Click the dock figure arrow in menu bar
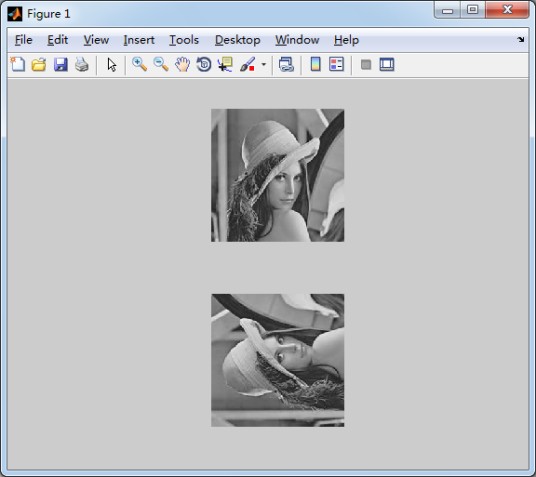 point(521,39)
